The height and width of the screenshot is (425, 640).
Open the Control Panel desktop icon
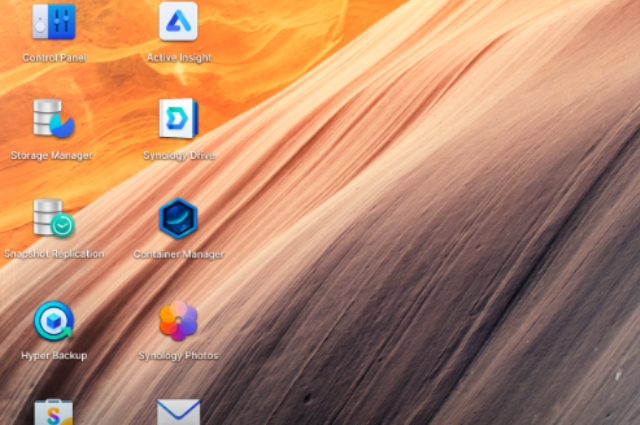point(54,22)
